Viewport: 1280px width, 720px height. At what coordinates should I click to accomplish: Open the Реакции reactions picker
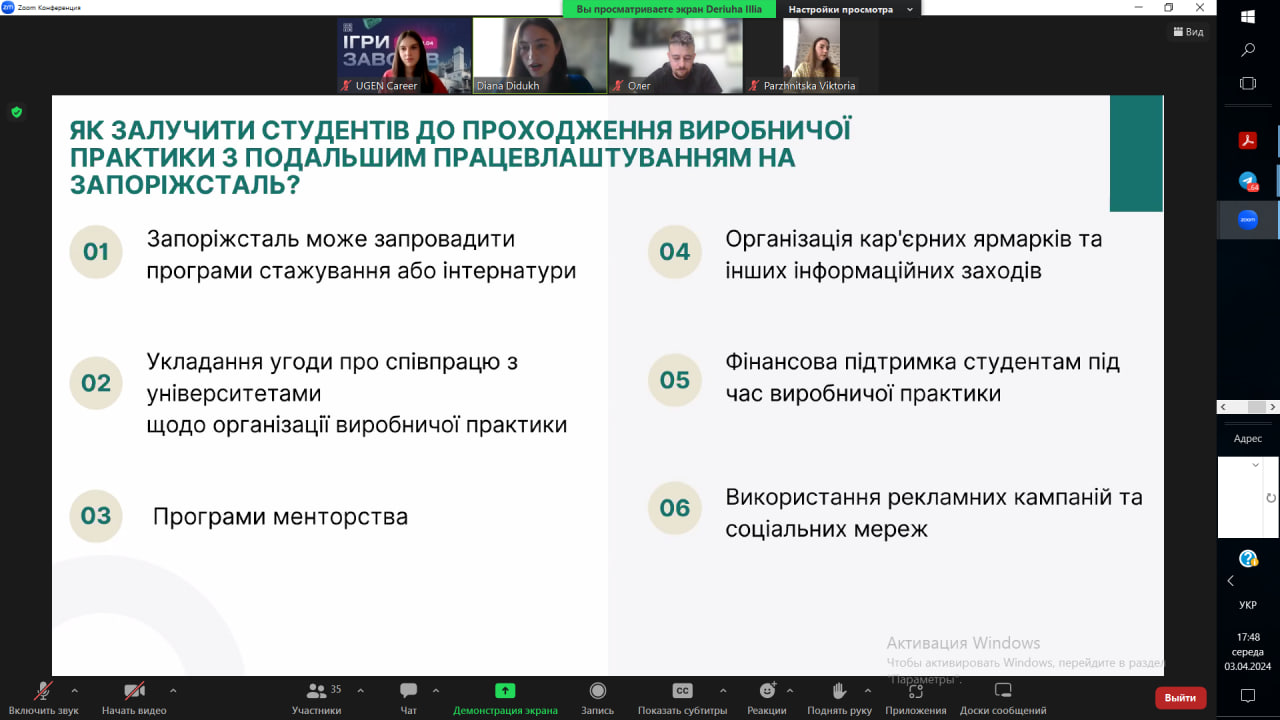(766, 692)
